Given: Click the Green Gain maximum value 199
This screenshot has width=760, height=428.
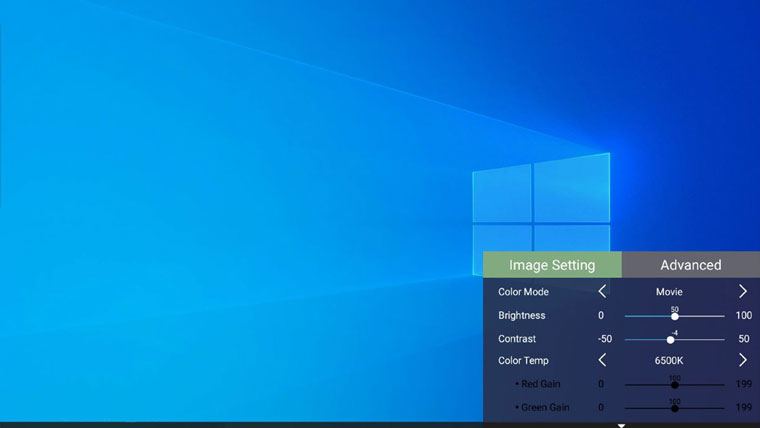Looking at the screenshot, I should [744, 407].
